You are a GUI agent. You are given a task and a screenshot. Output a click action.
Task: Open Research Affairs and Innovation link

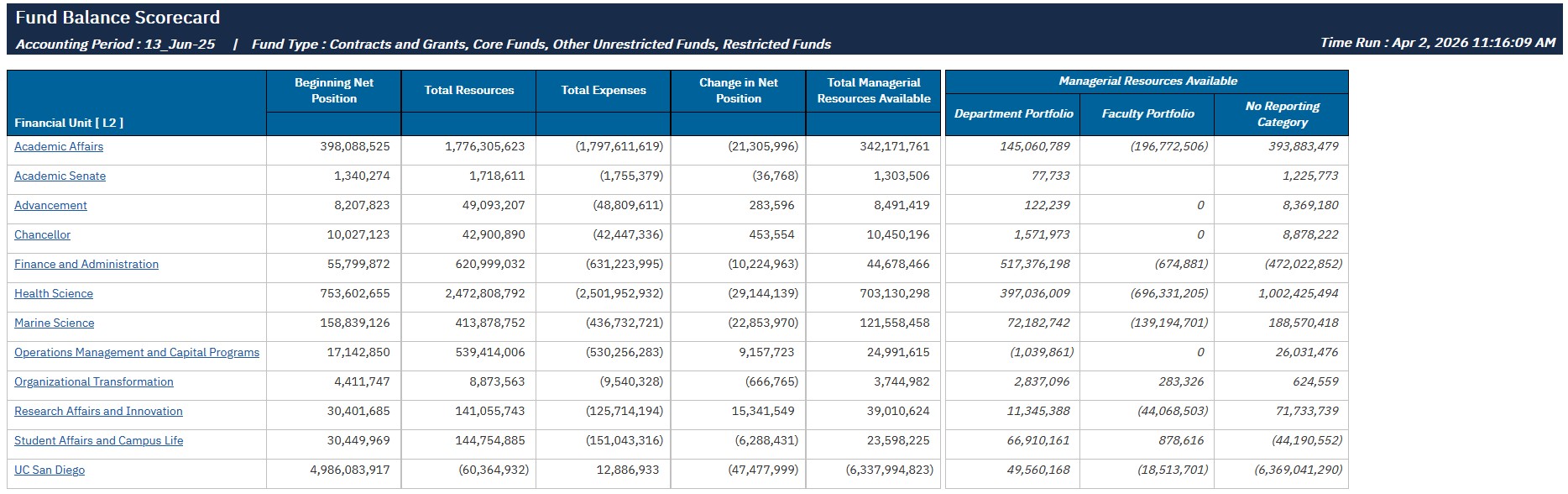tap(98, 411)
